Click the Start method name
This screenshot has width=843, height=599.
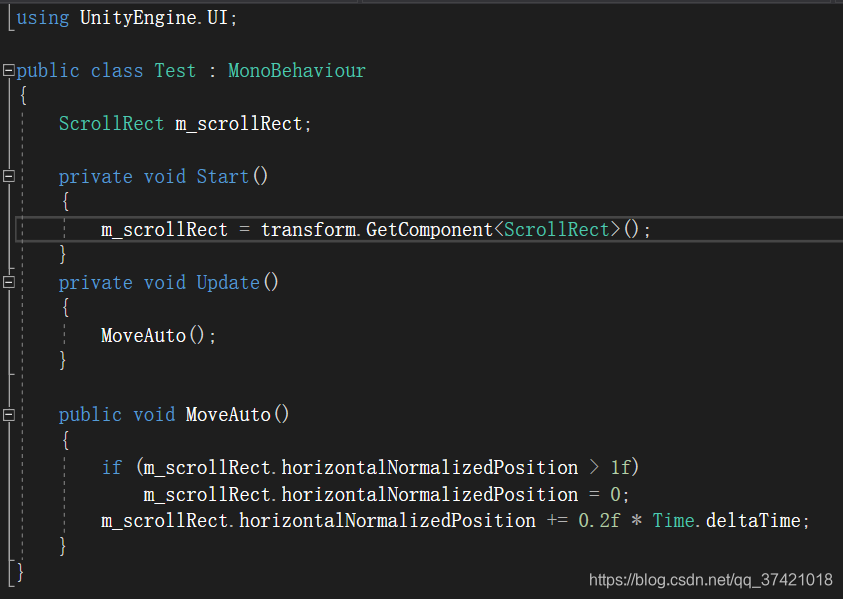223,176
